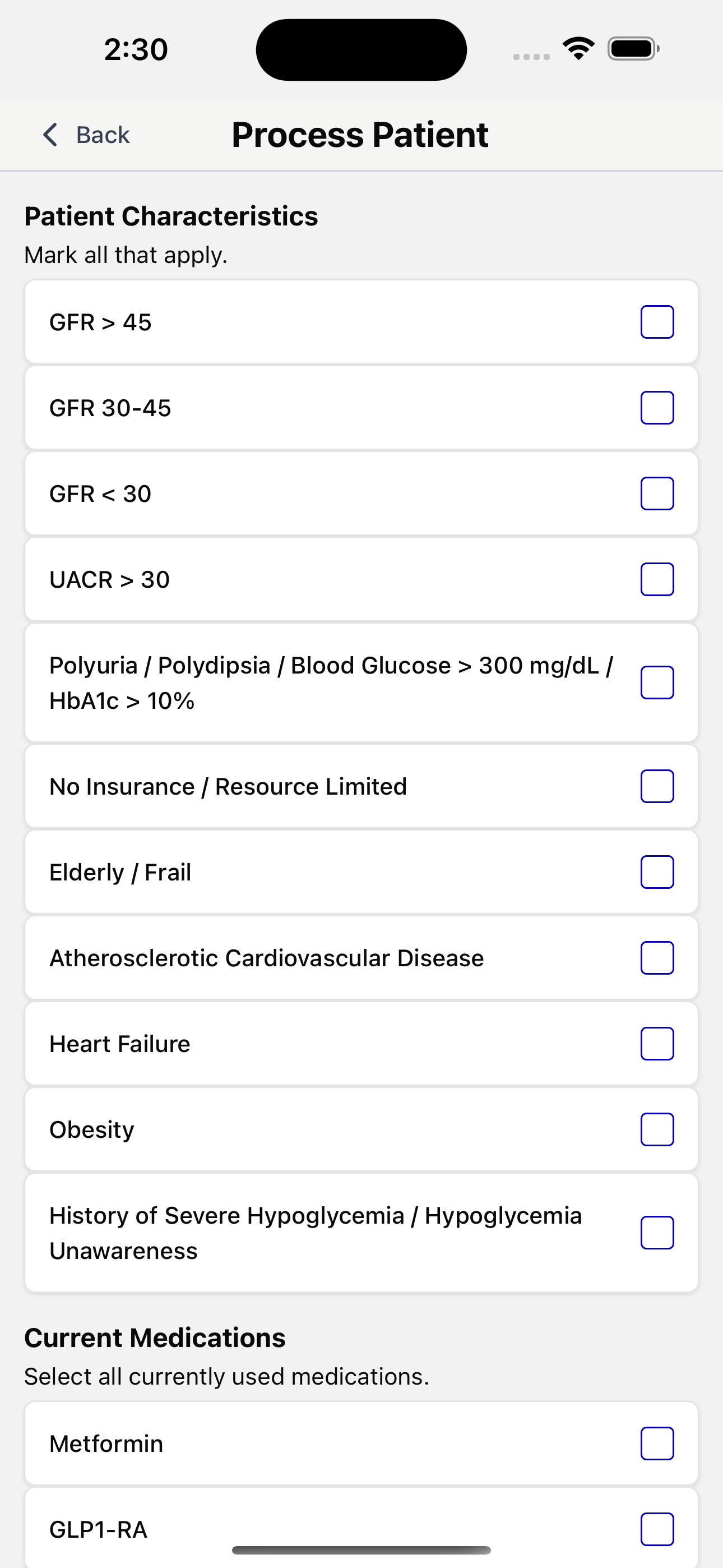Tap the Obesity row label

[92, 1130]
